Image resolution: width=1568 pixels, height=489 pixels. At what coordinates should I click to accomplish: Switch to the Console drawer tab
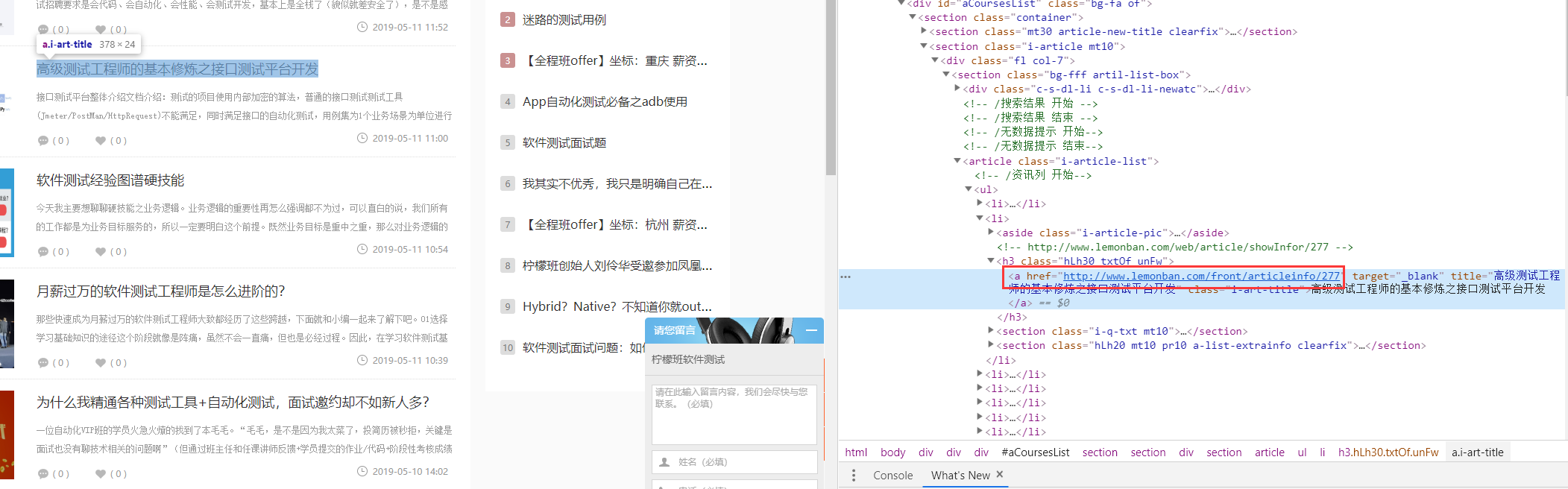click(892, 475)
